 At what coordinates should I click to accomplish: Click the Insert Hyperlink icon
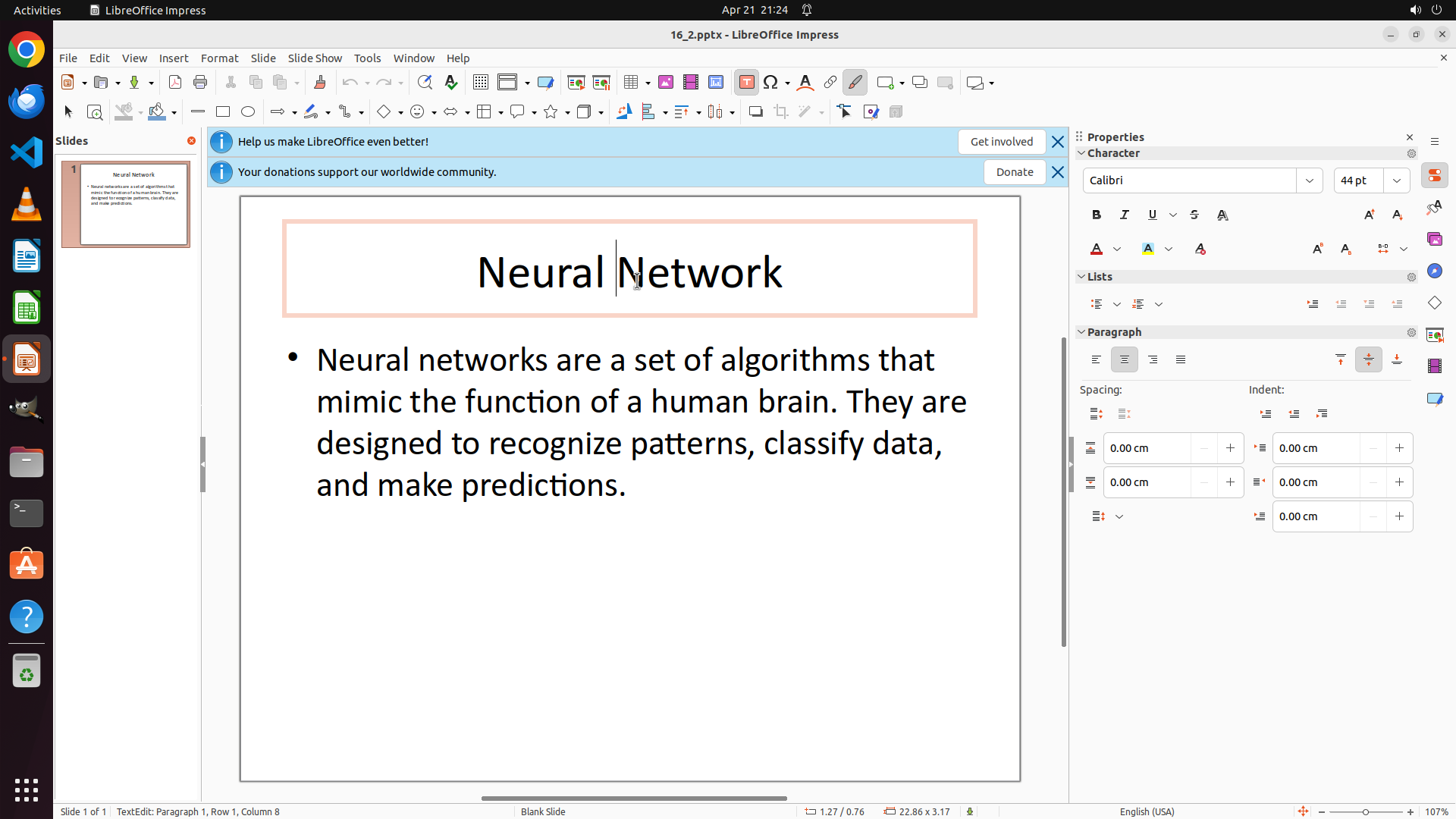tap(830, 83)
